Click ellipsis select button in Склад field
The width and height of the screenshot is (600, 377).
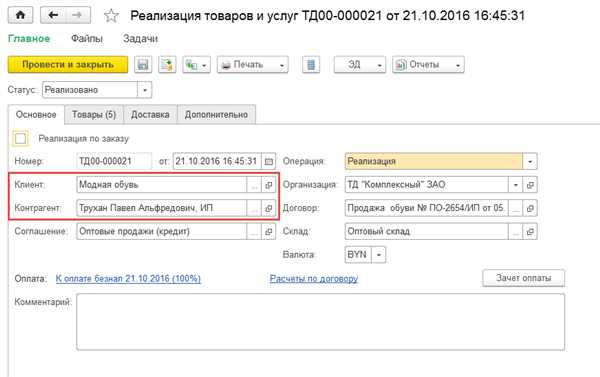[x=515, y=232]
